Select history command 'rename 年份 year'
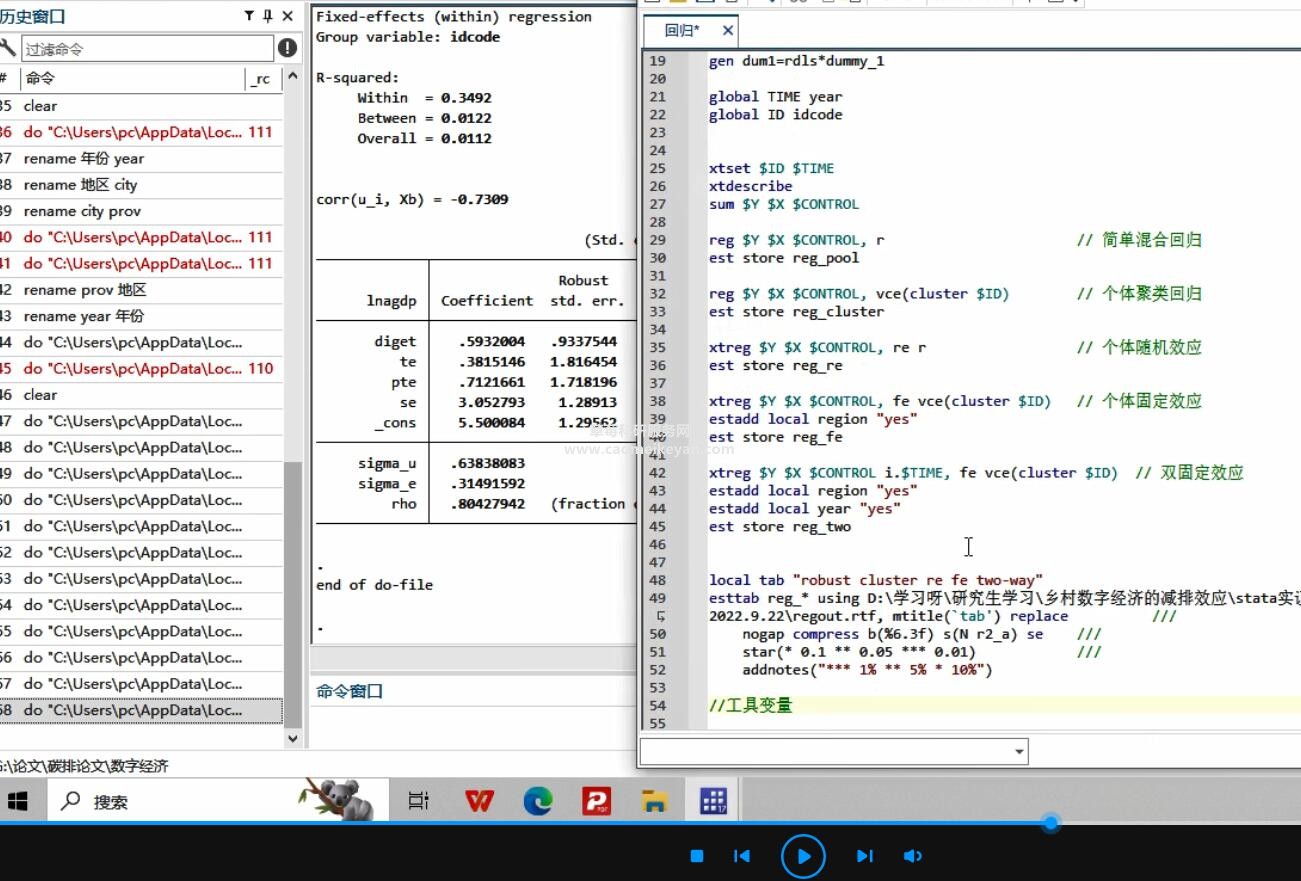 (x=84, y=158)
